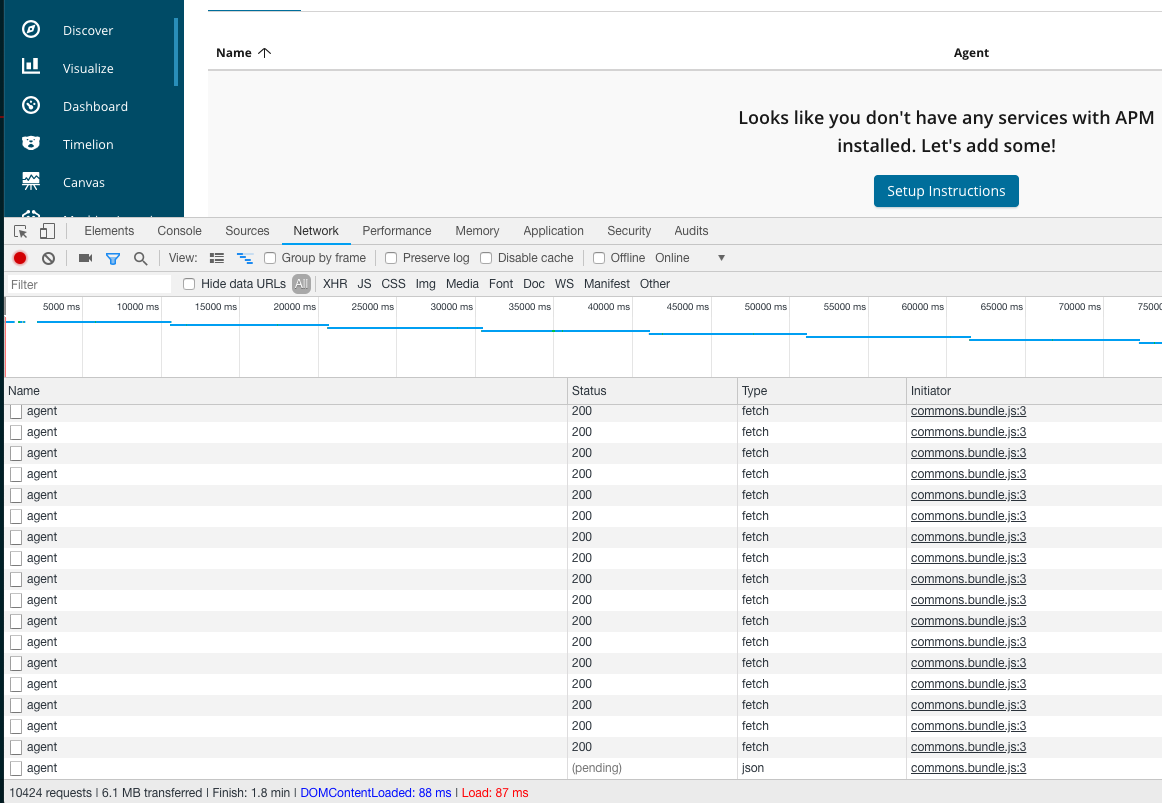
Task: Switch to large request rows view
Action: (217, 258)
